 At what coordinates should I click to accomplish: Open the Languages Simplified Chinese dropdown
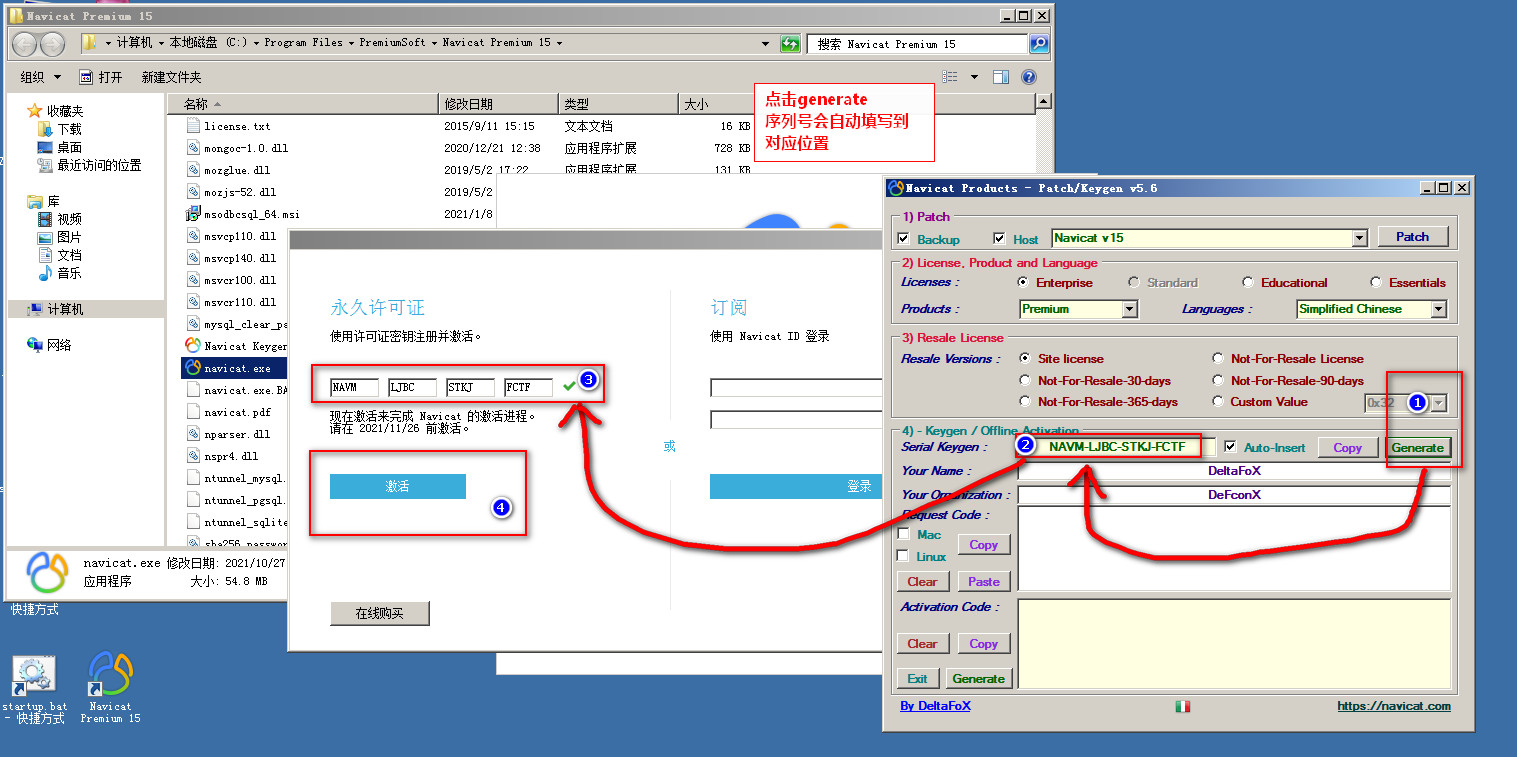1438,309
